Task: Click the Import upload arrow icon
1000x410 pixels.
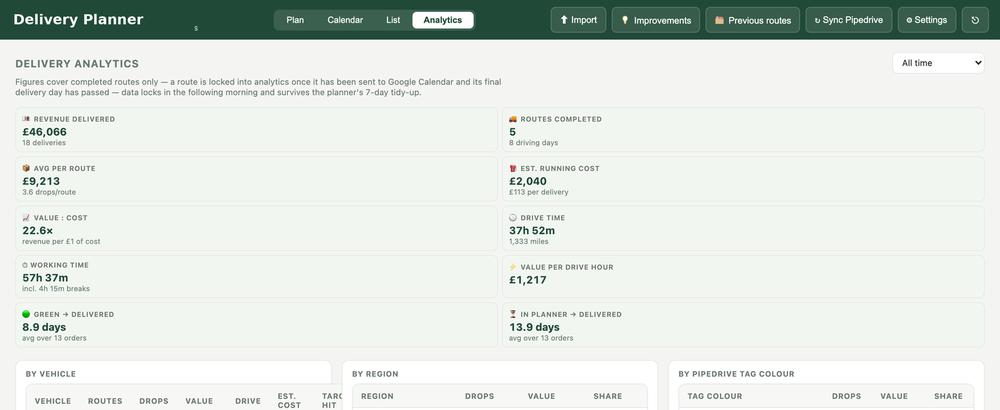Action: point(564,20)
